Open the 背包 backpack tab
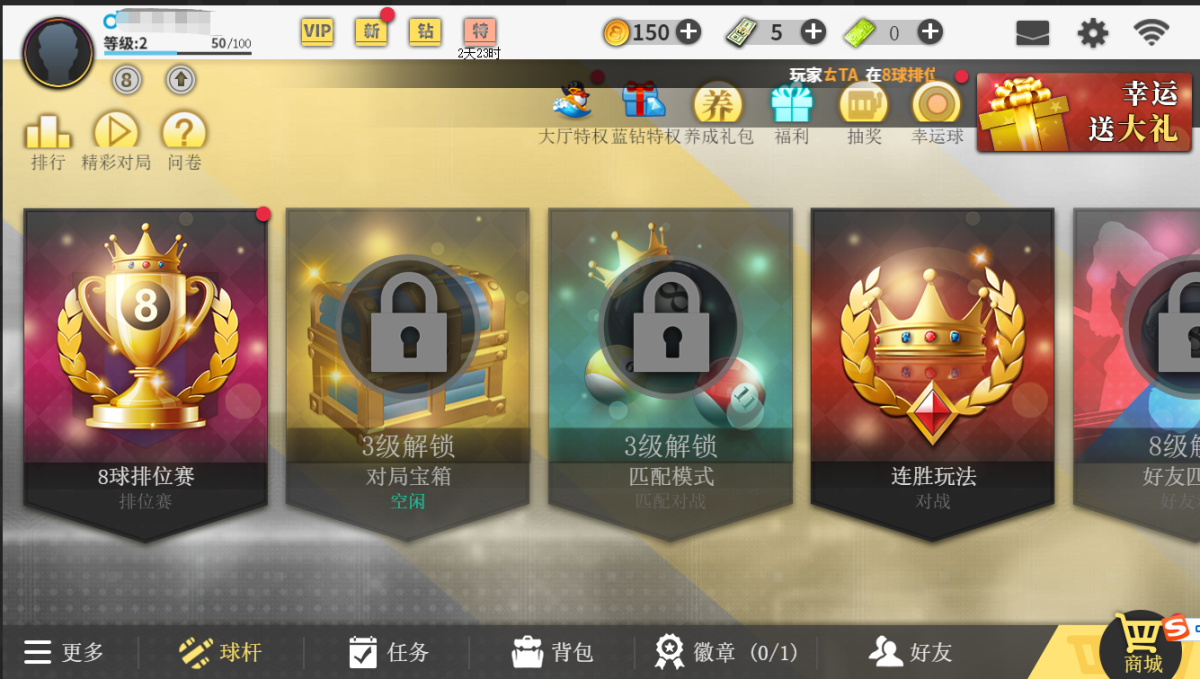The width and height of the screenshot is (1200, 679). (x=552, y=653)
